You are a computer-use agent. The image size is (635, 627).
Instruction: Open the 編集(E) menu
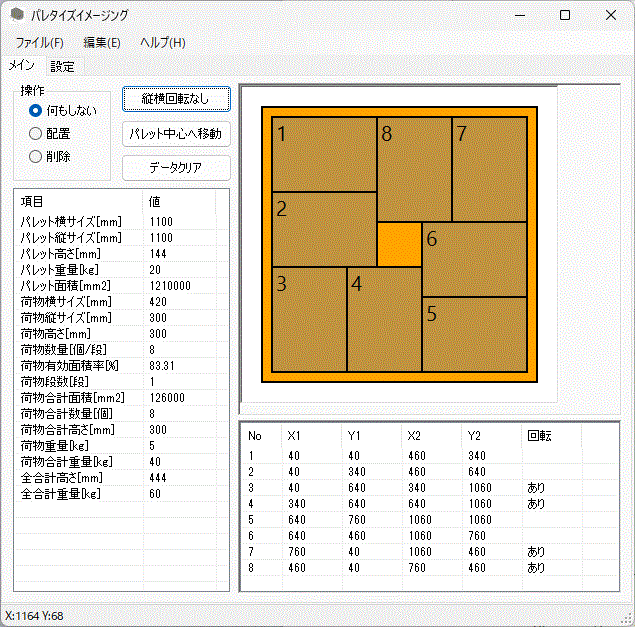102,43
